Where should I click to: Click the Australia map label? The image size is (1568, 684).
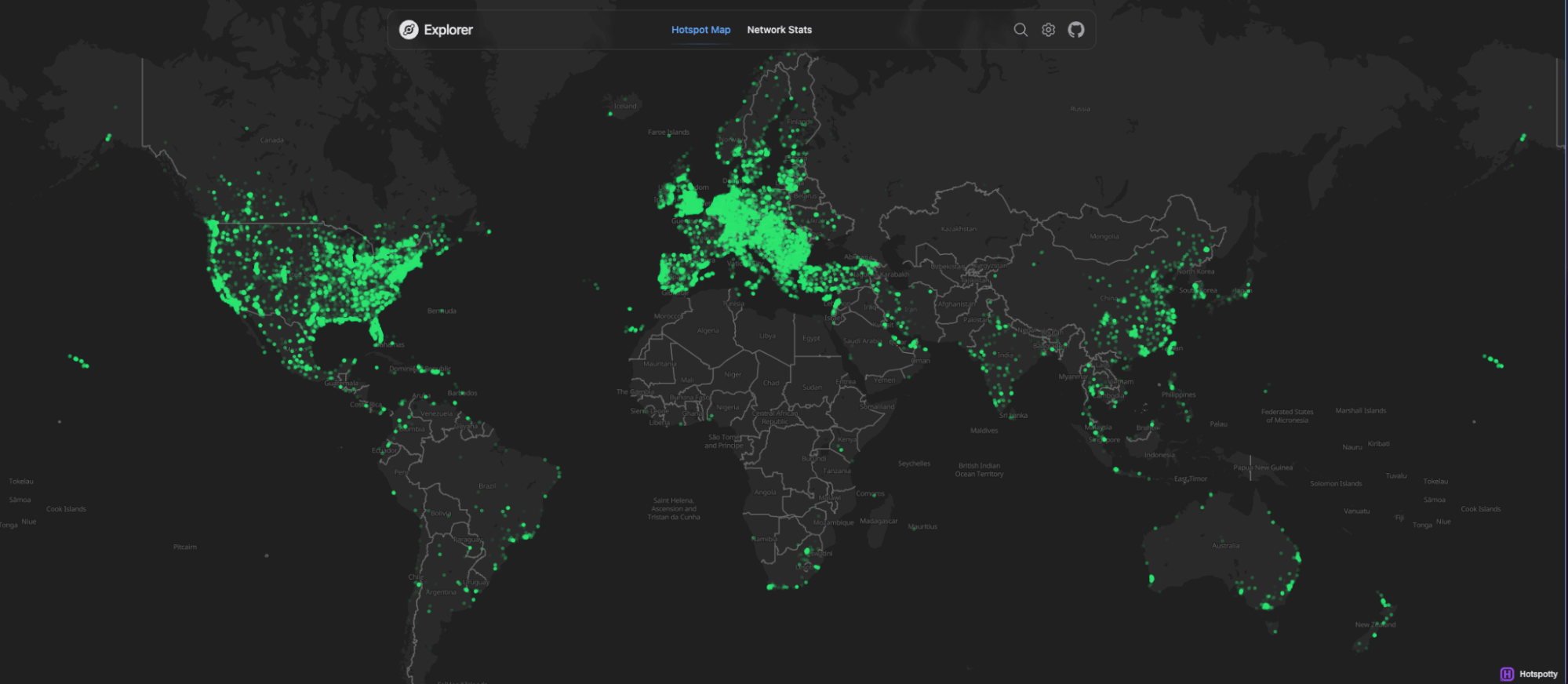pyautogui.click(x=1226, y=545)
